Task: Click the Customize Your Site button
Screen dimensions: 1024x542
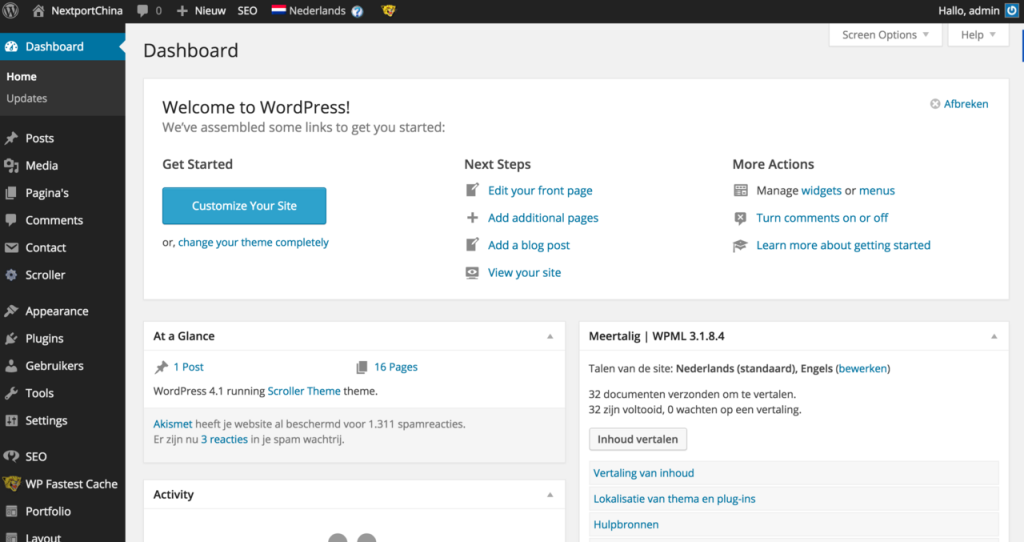Action: point(244,206)
